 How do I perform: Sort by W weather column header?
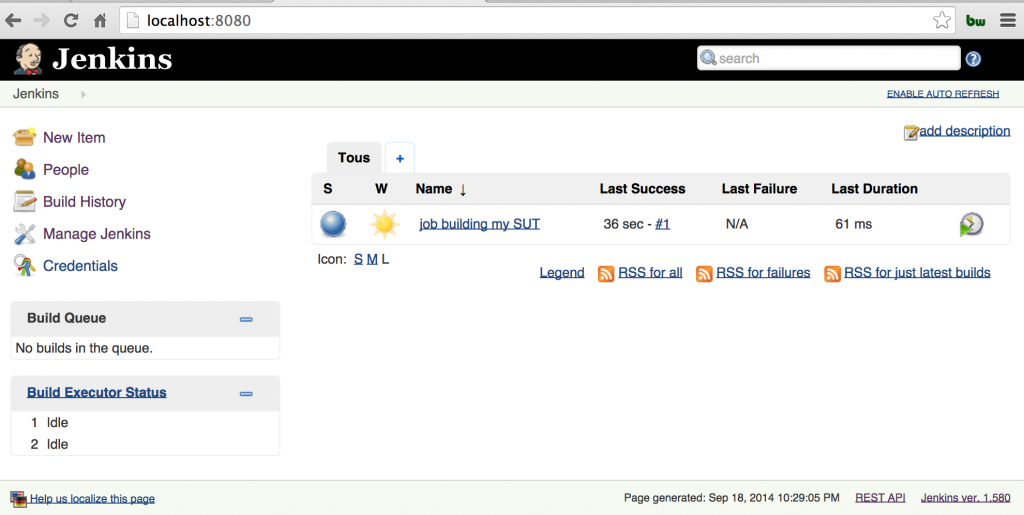pyautogui.click(x=381, y=189)
